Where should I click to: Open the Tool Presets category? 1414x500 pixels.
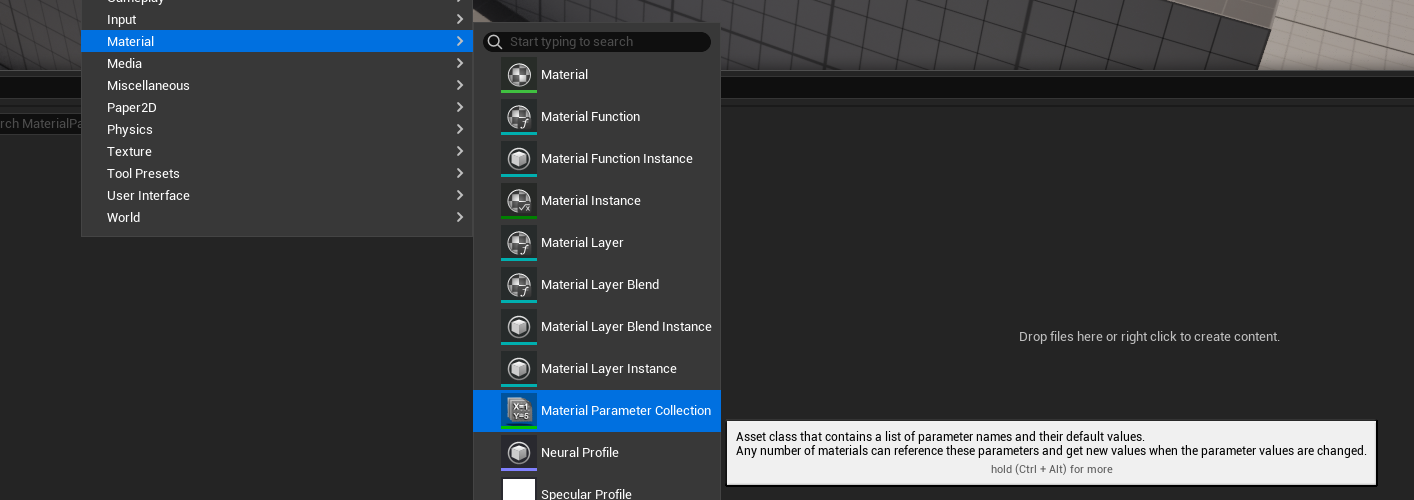pos(277,174)
